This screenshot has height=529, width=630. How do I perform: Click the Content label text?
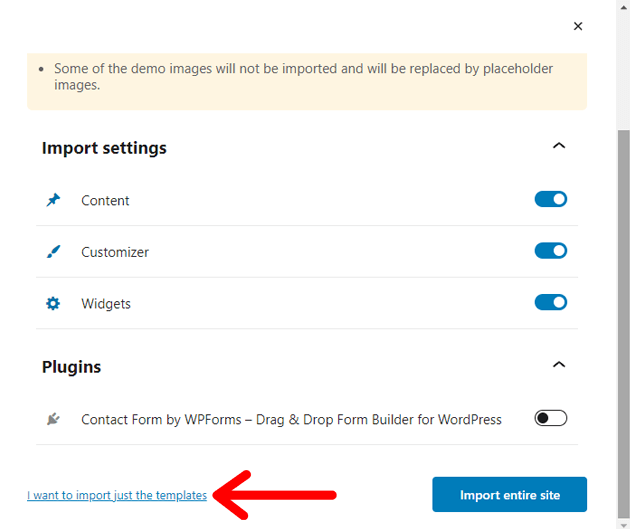coord(105,201)
